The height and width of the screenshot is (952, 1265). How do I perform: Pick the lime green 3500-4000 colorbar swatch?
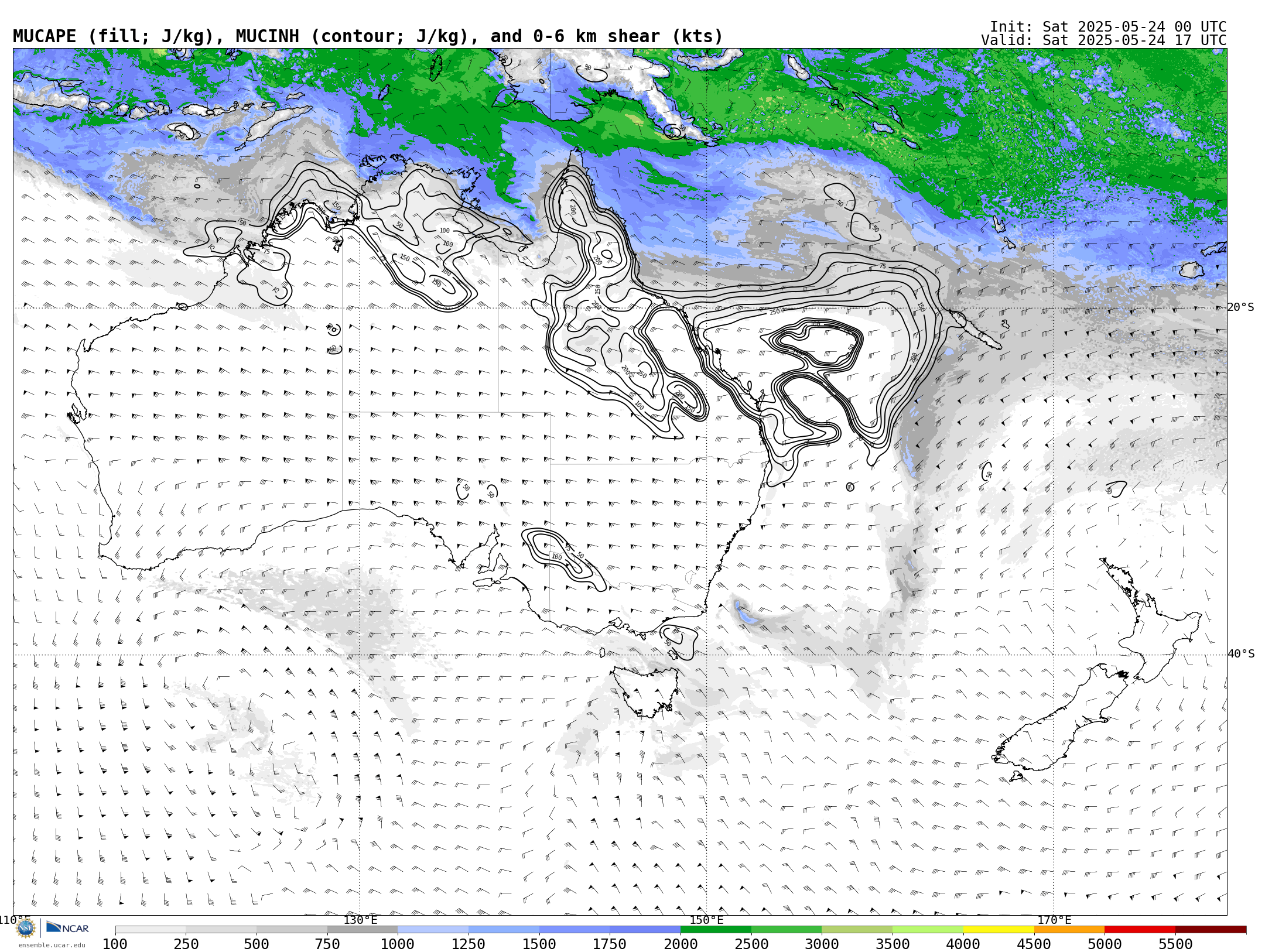(928, 929)
